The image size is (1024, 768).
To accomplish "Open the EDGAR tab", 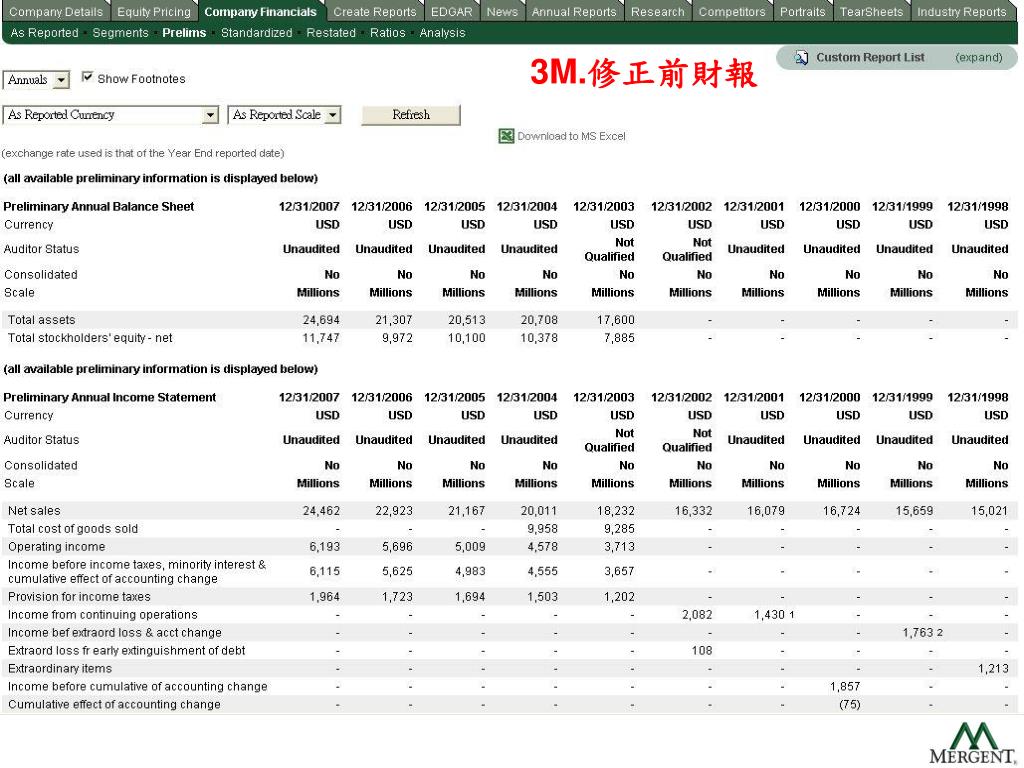I will click(451, 12).
